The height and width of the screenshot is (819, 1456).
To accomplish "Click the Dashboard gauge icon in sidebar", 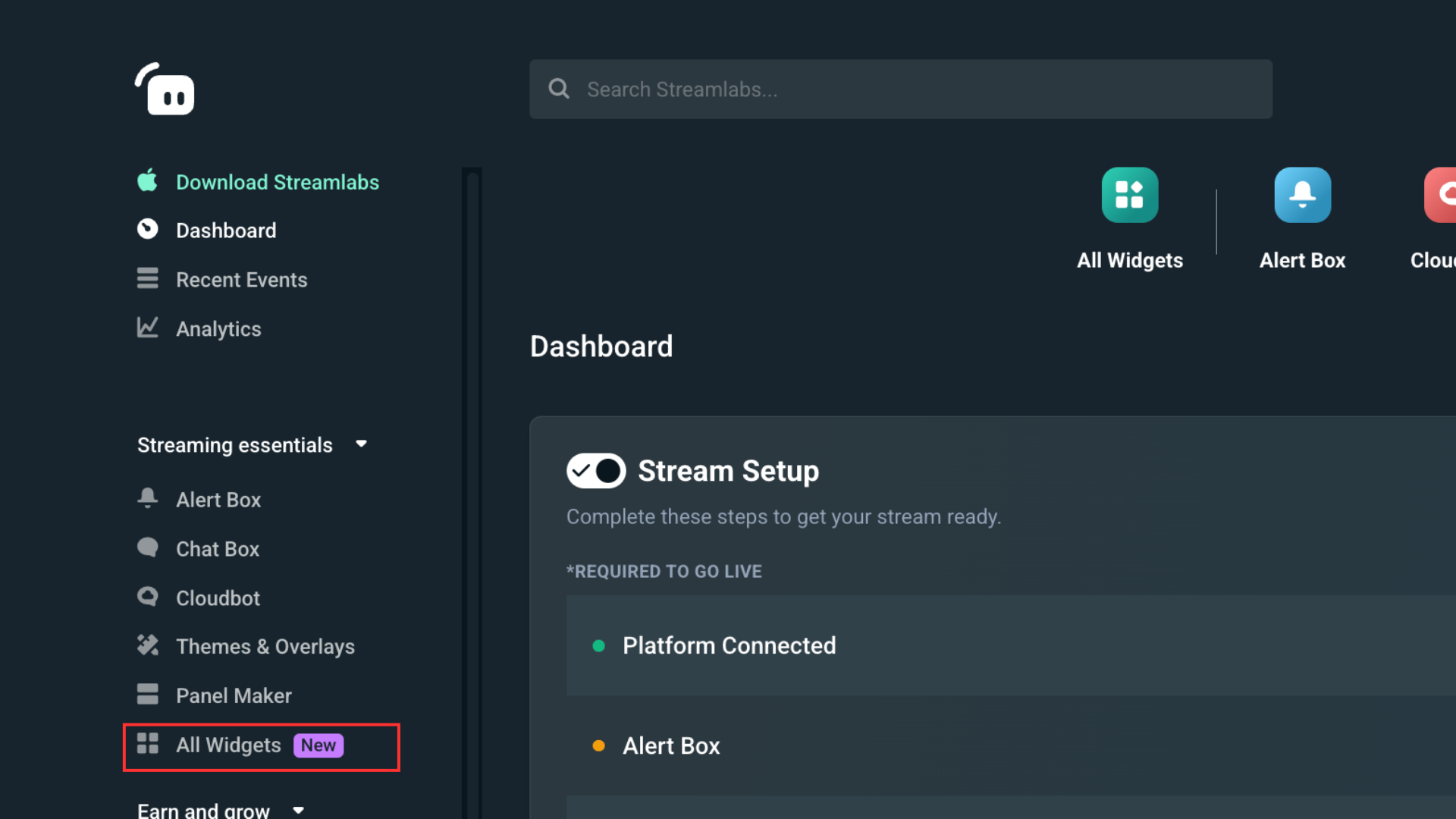I will (147, 229).
